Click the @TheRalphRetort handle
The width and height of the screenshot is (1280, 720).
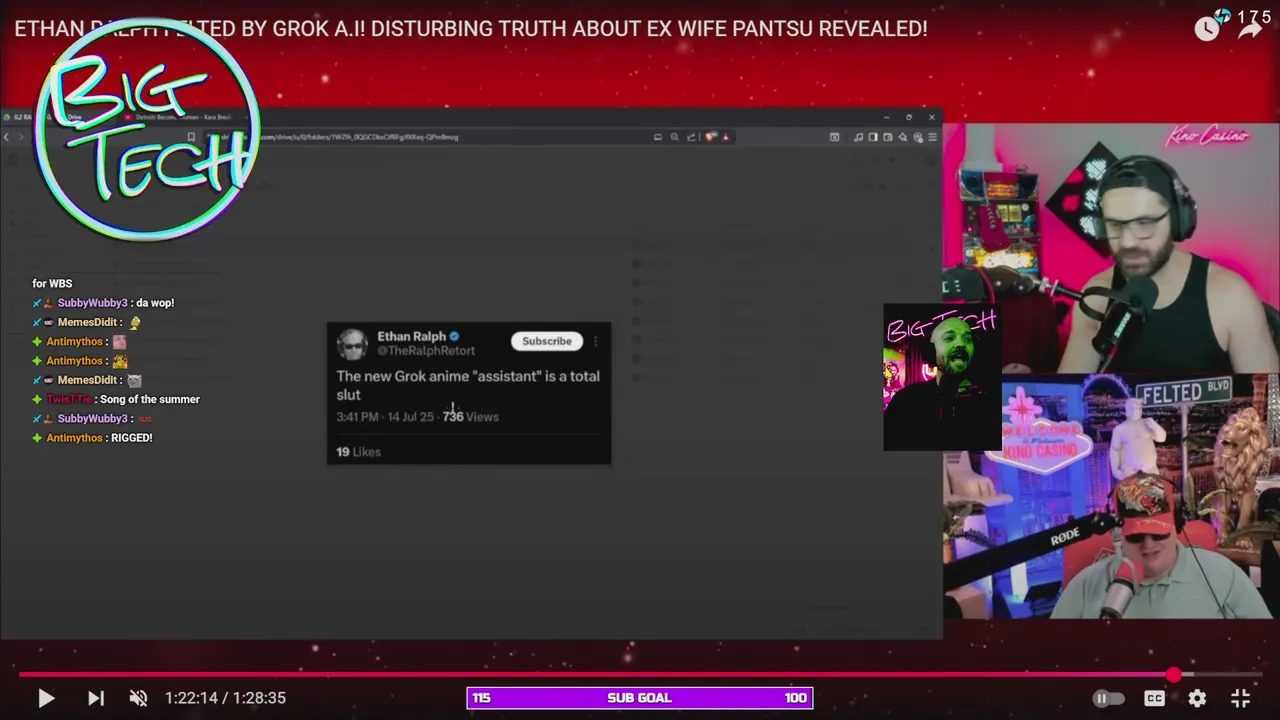tap(426, 351)
